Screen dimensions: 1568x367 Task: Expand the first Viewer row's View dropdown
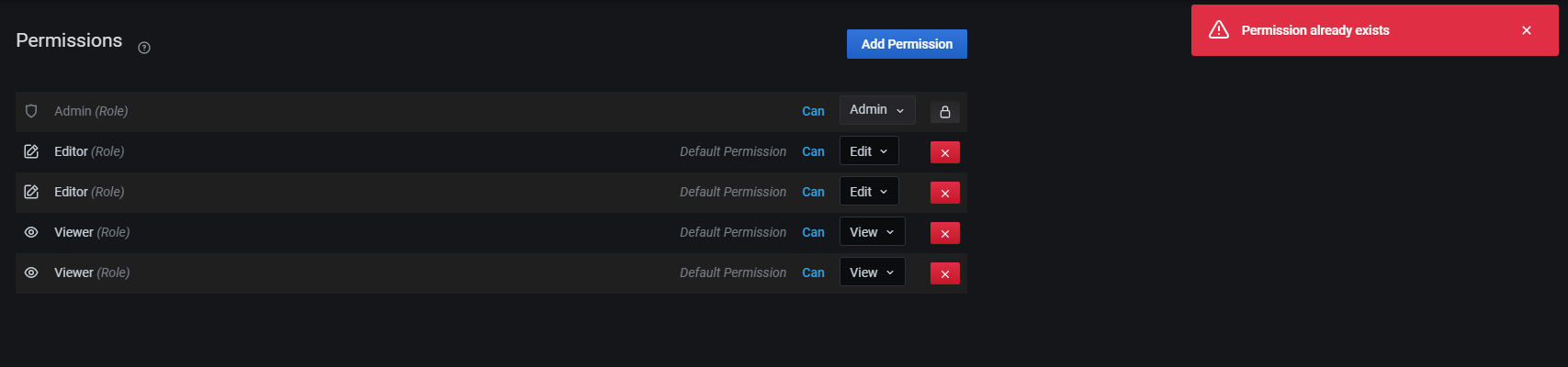point(872,232)
